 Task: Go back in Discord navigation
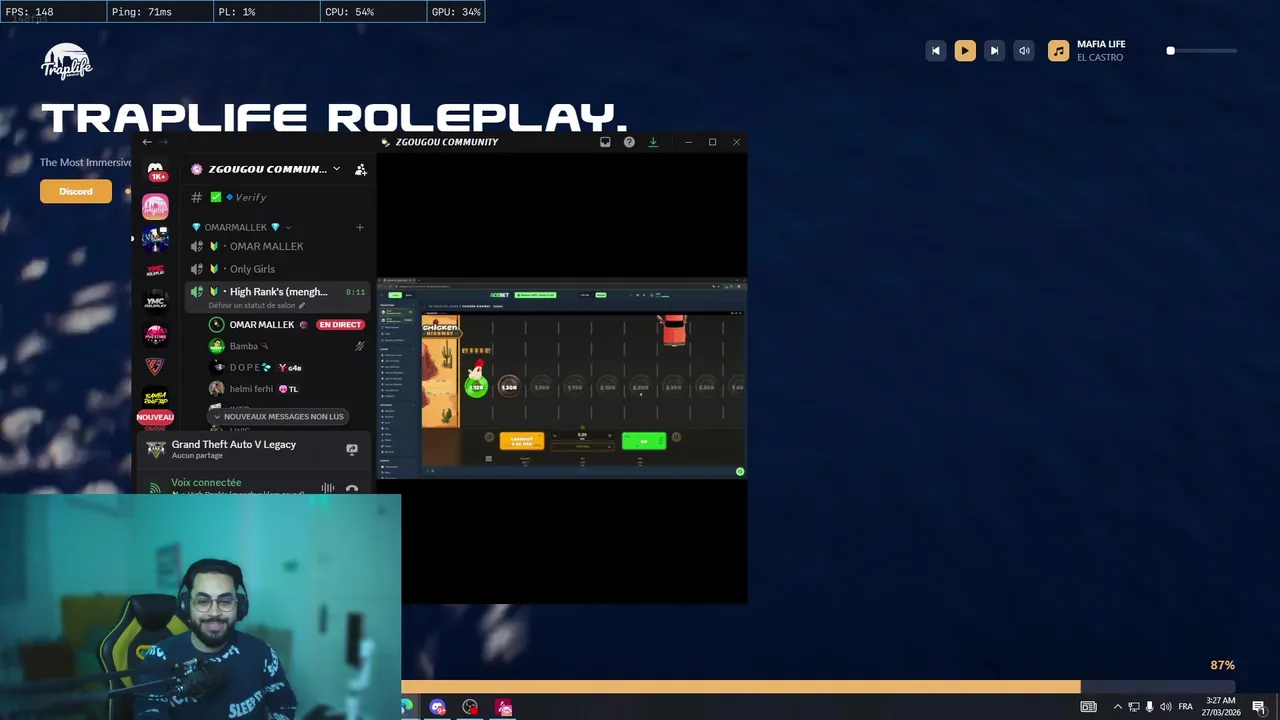click(x=147, y=142)
